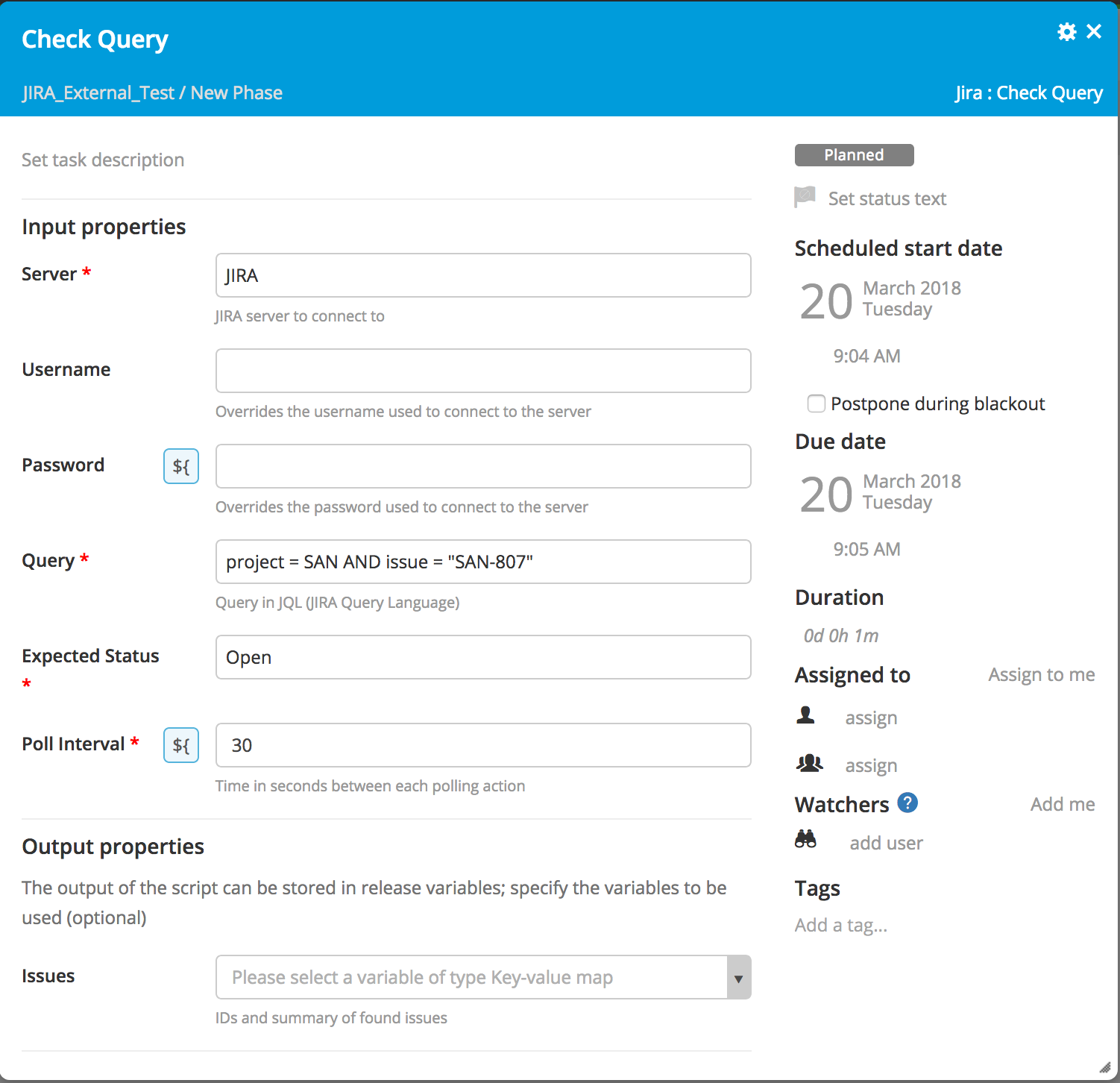Click scheduled start date 20 March 2018

881,300
